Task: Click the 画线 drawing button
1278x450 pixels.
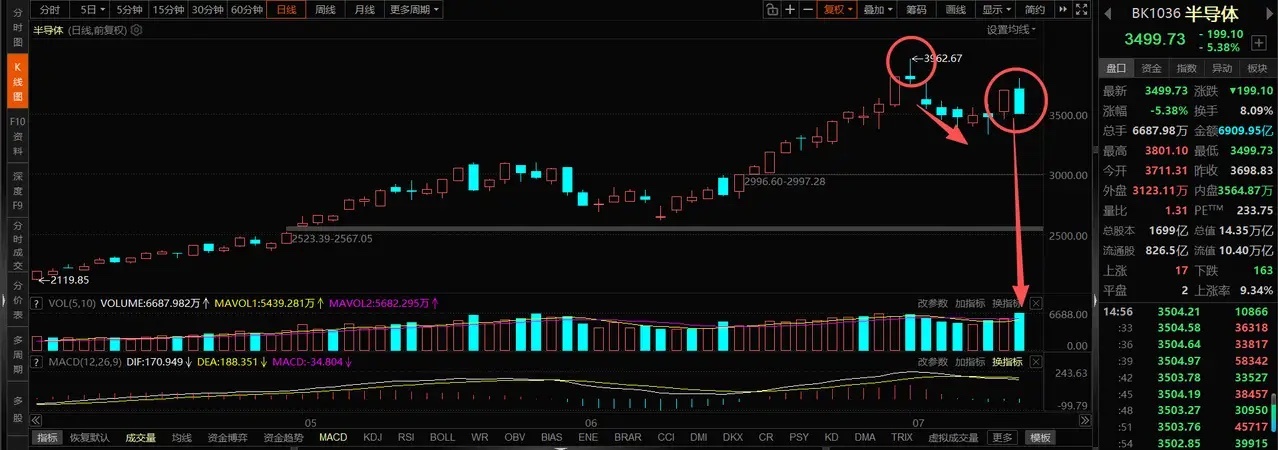Action: [956, 9]
